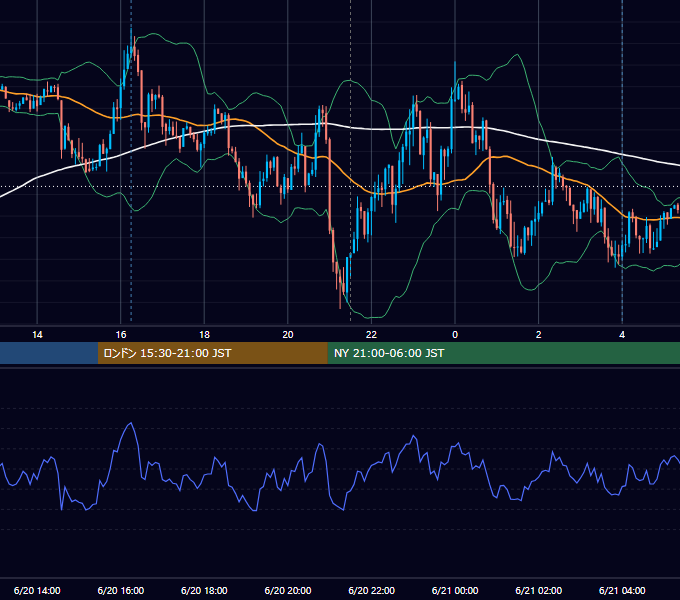The height and width of the screenshot is (600, 680).
Task: Click hour label 18 on price chart axis
Action: point(204,335)
